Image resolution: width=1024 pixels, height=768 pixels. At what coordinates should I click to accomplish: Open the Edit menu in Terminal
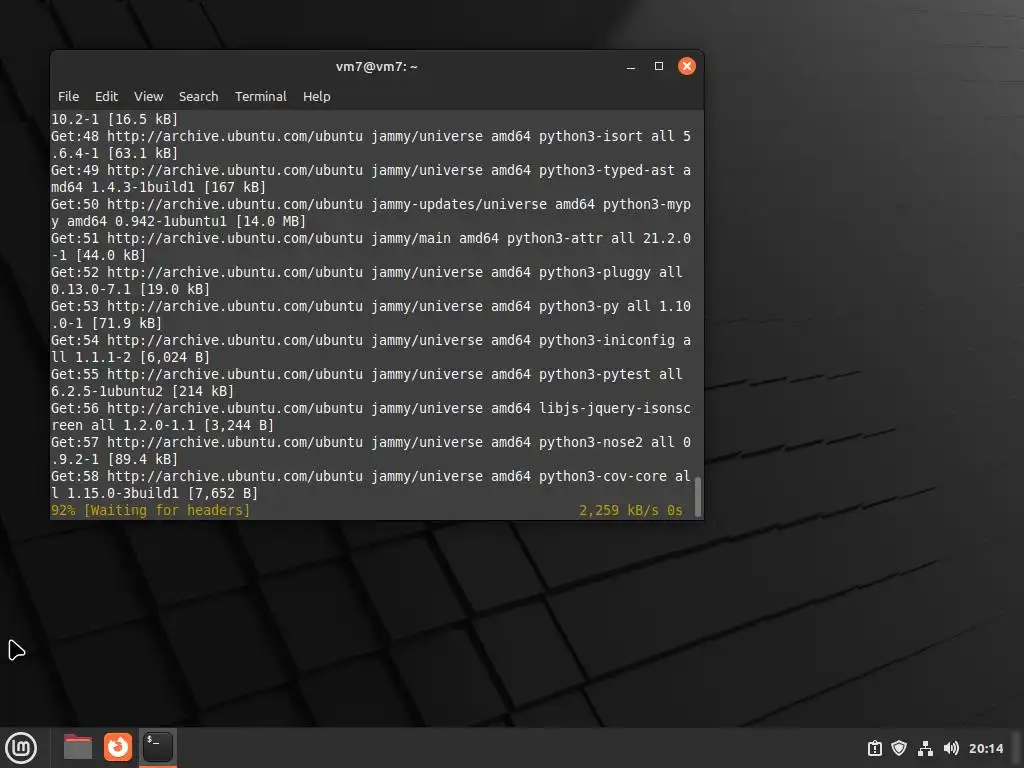click(x=106, y=97)
